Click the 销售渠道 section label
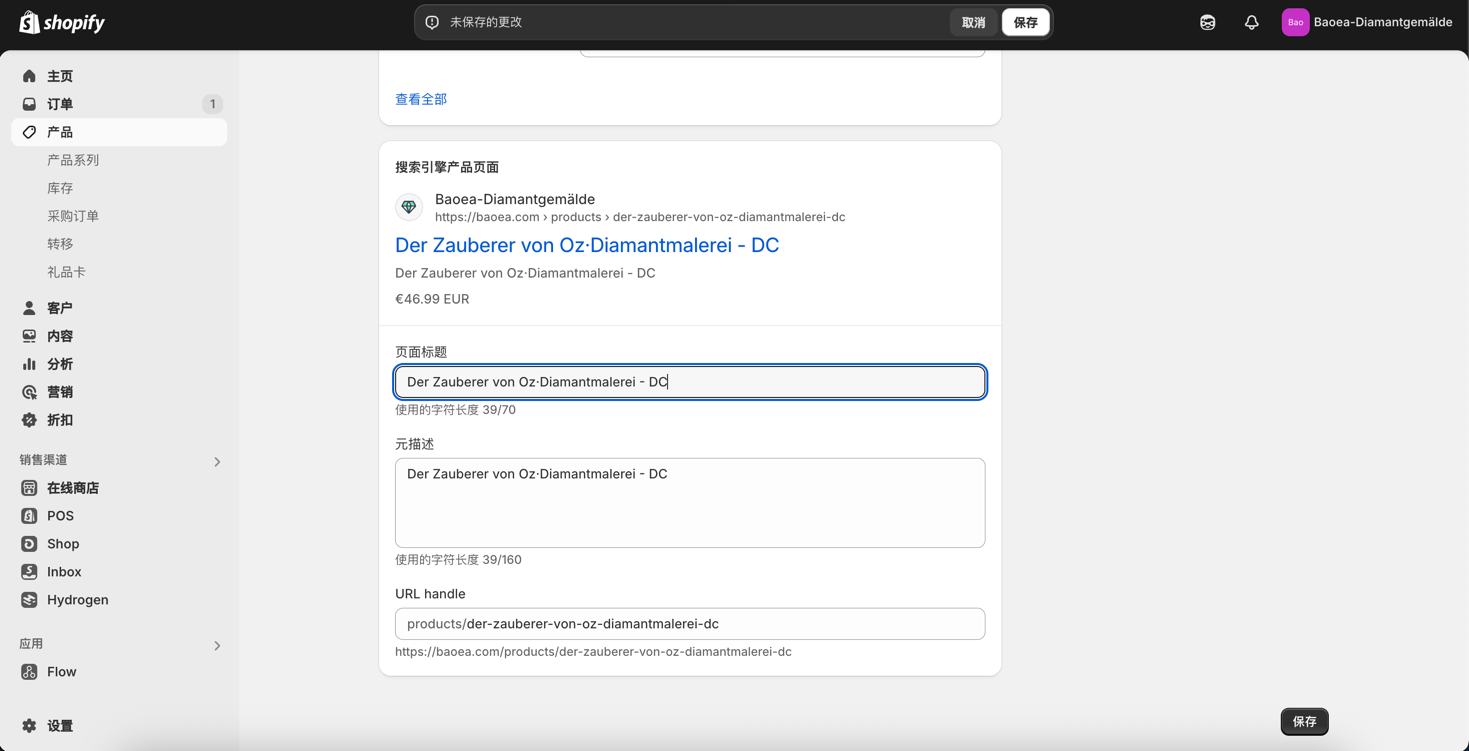The width and height of the screenshot is (1469, 751). click(x=43, y=460)
